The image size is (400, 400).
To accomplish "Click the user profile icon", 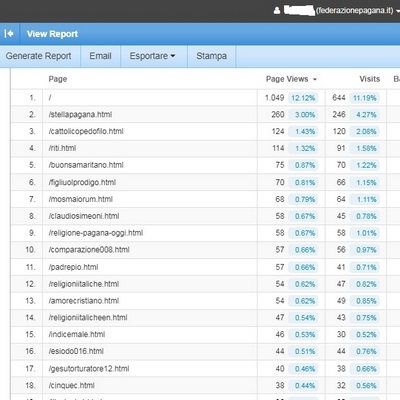I will pyautogui.click(x=277, y=11).
